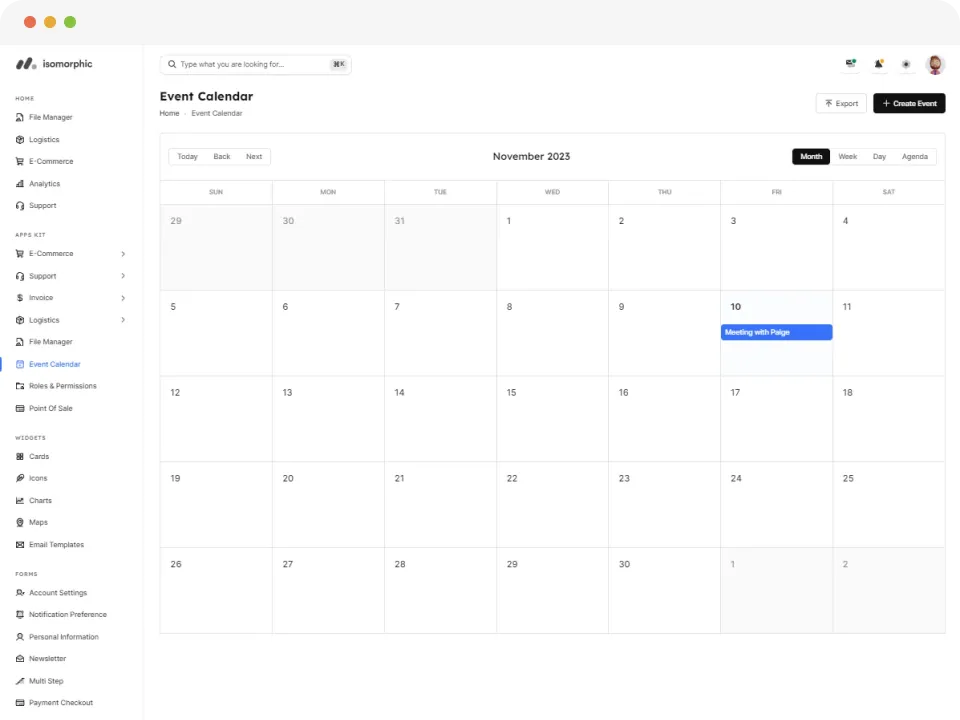This screenshot has width=960, height=720.
Task: Click the Payment Checkout card icon
Action: (x=20, y=703)
